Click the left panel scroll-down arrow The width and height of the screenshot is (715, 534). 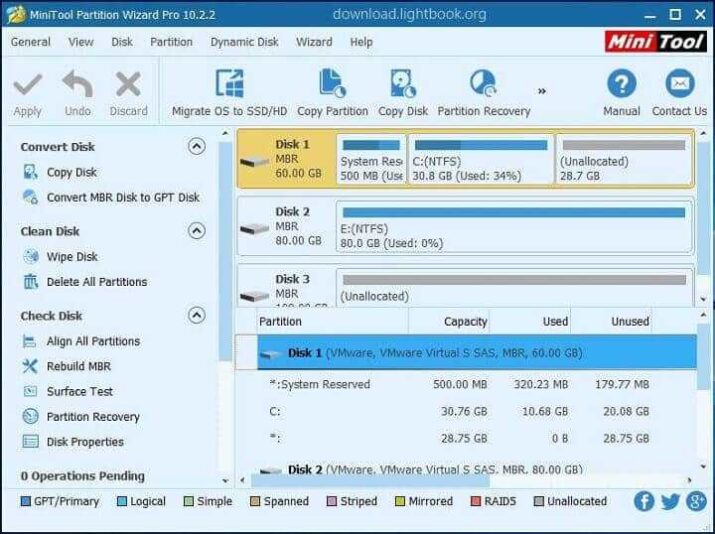(225, 481)
